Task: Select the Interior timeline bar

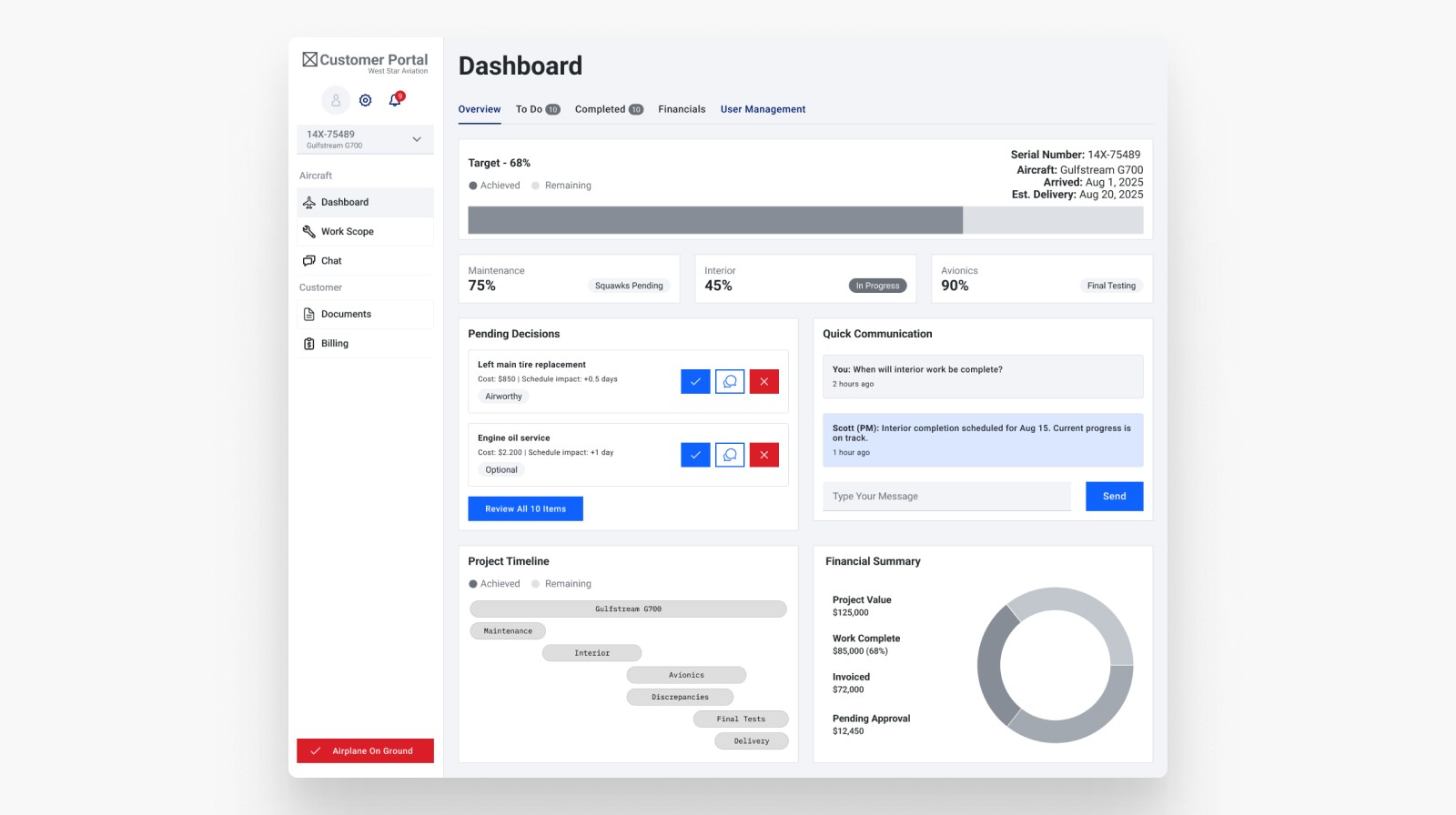Action: click(591, 653)
